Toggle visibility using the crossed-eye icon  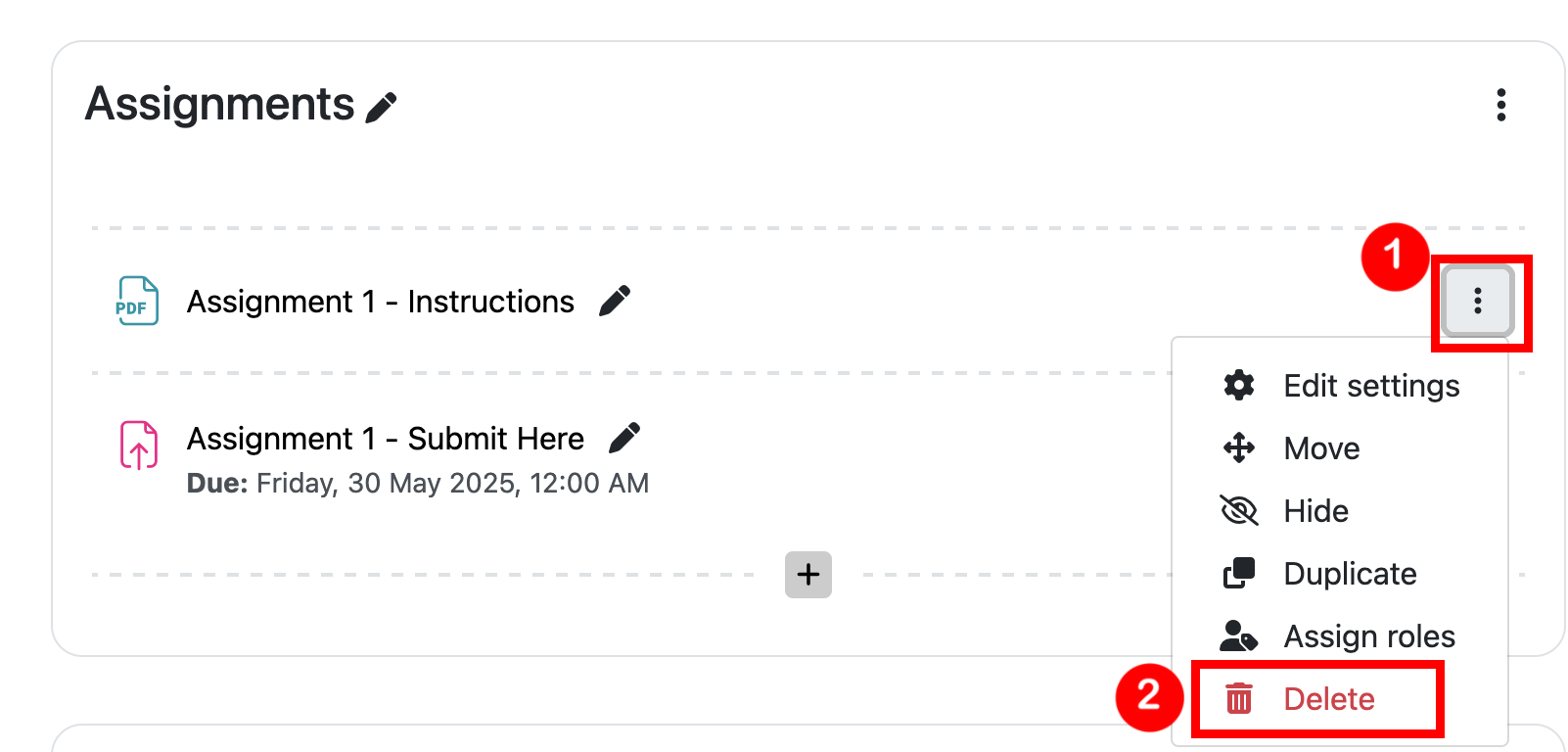click(1239, 511)
